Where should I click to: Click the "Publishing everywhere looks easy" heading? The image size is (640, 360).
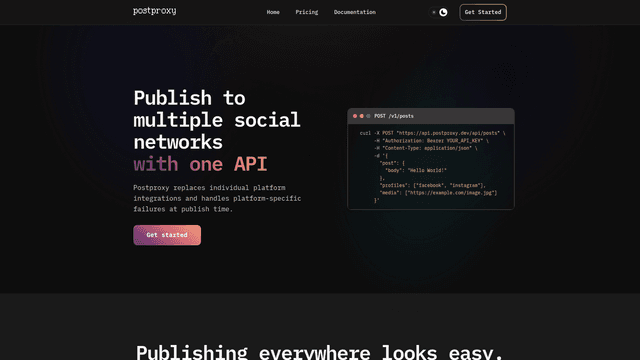pyautogui.click(x=319, y=352)
